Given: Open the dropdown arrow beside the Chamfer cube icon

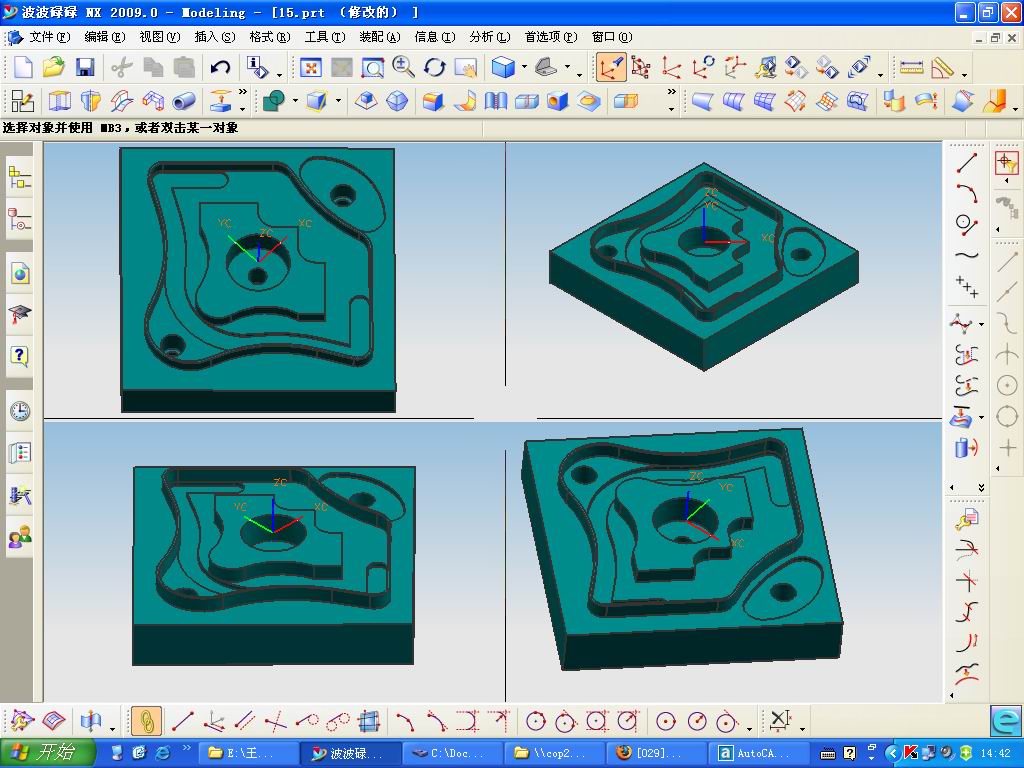Looking at the screenshot, I should [x=338, y=101].
